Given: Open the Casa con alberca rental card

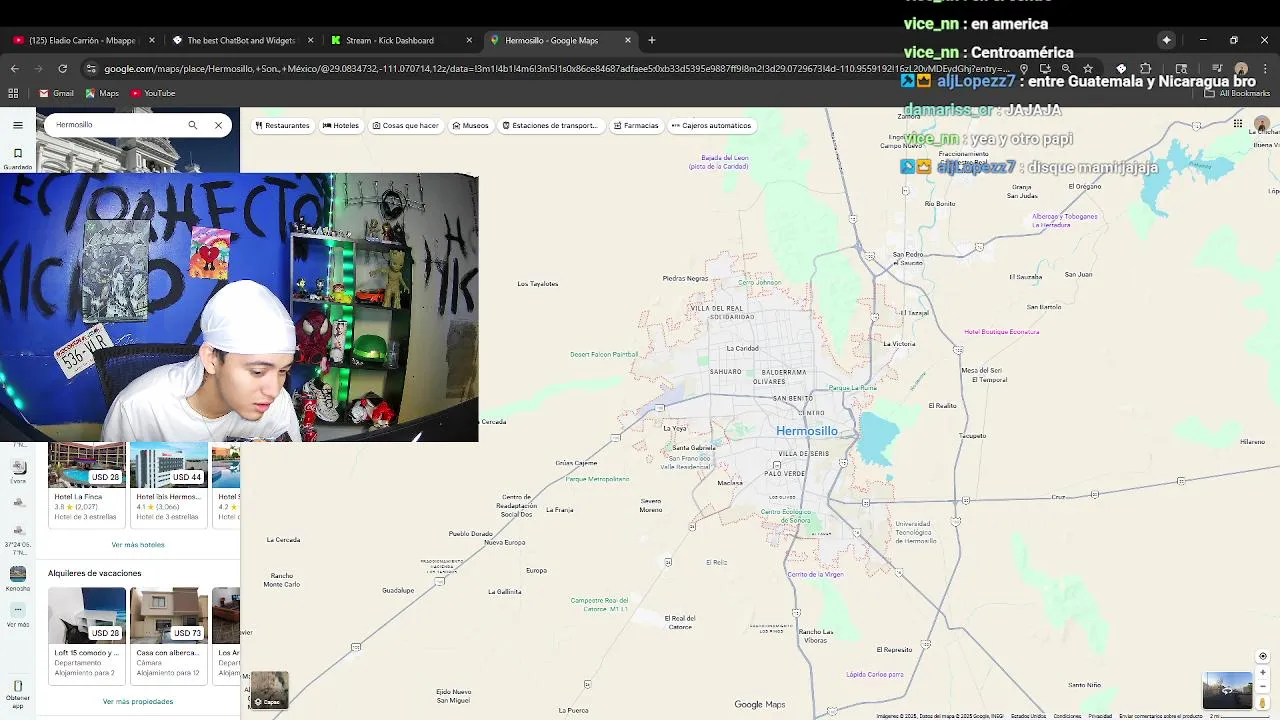Looking at the screenshot, I should tap(168, 636).
